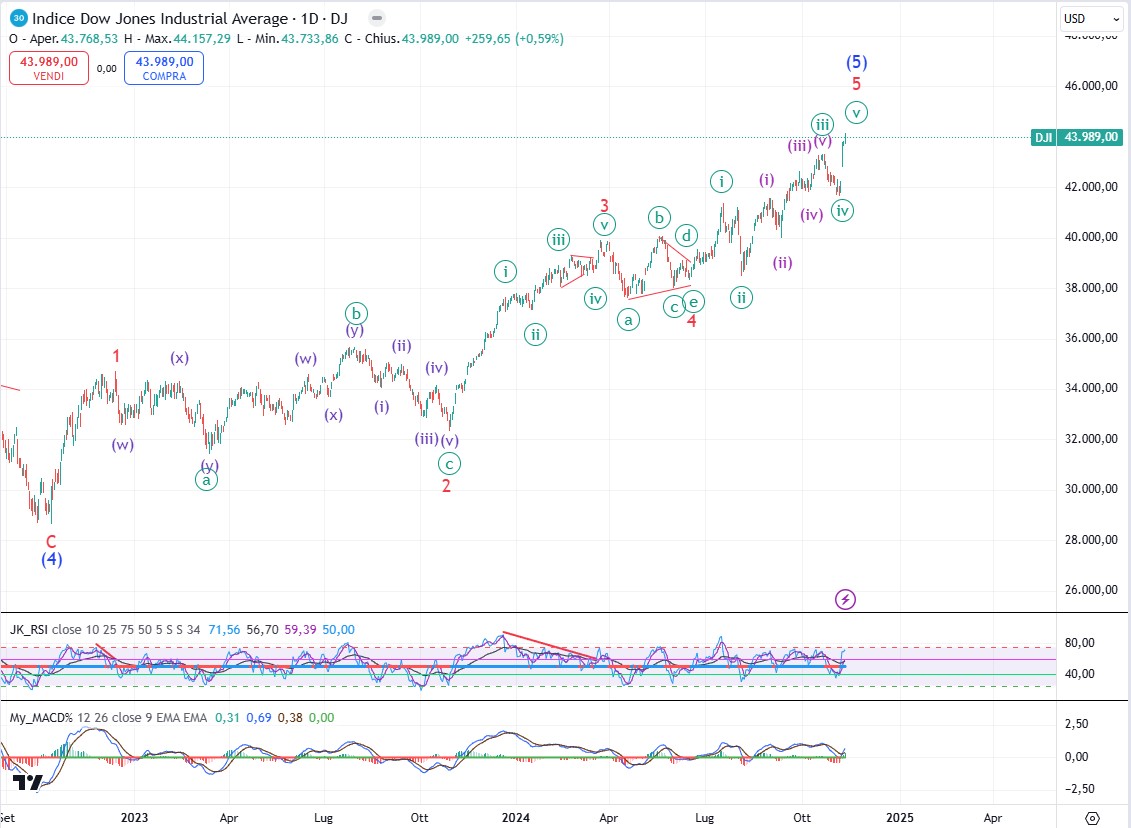Click the 2025 label on the time axis
Image resolution: width=1131 pixels, height=828 pixels.
tap(899, 817)
